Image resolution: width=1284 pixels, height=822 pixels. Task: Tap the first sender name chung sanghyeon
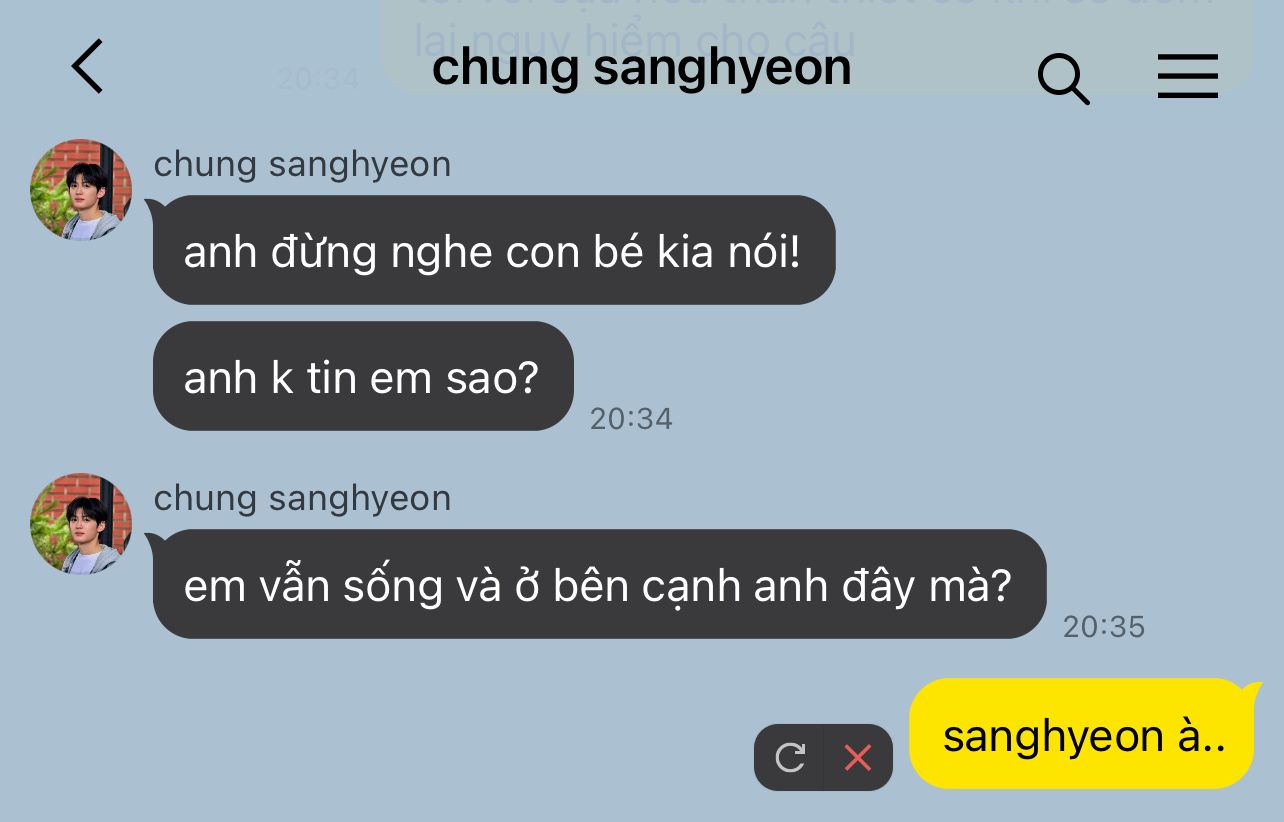pyautogui.click(x=302, y=165)
